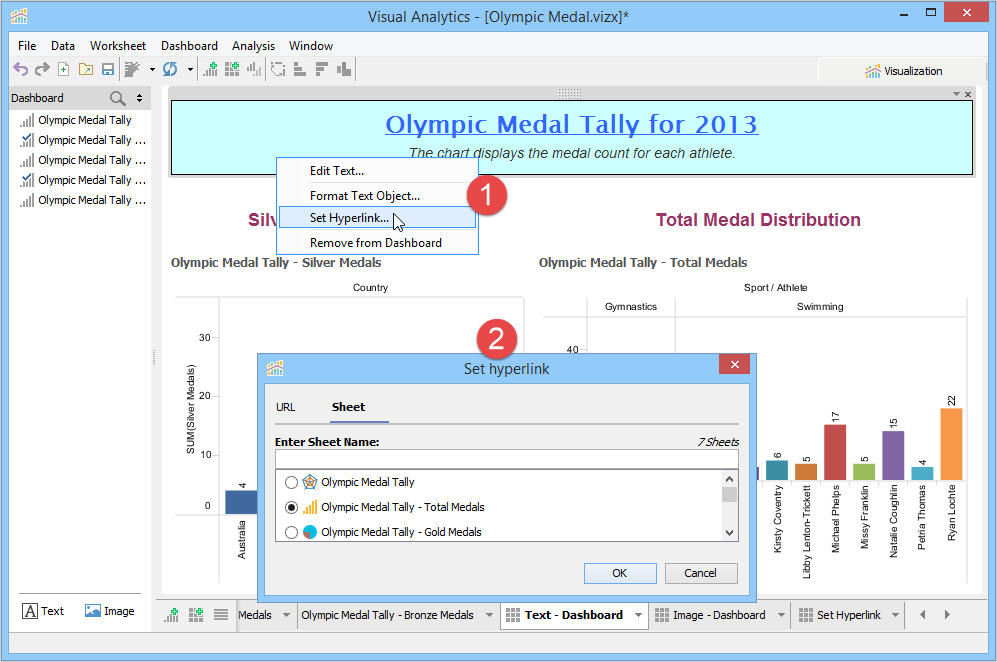The width and height of the screenshot is (997, 662).
Task: Open Bronze Medals tab dropdown arrow
Action: pos(489,615)
